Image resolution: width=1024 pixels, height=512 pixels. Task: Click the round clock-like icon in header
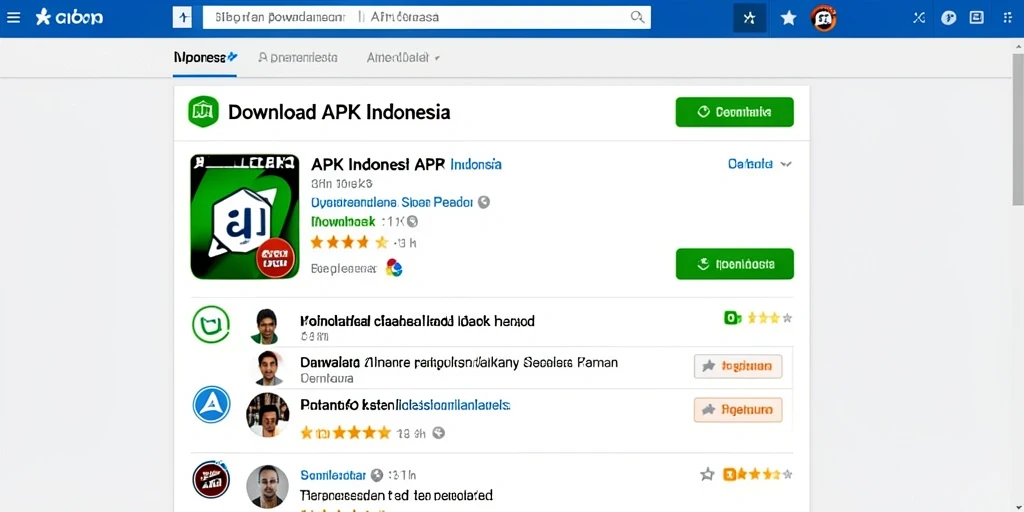(948, 18)
